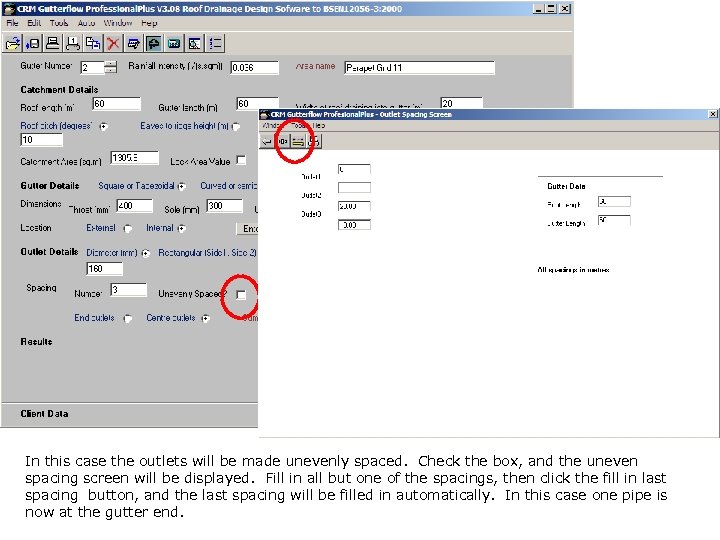
Task: Select the Centre outlets radio button
Action: pos(206,318)
